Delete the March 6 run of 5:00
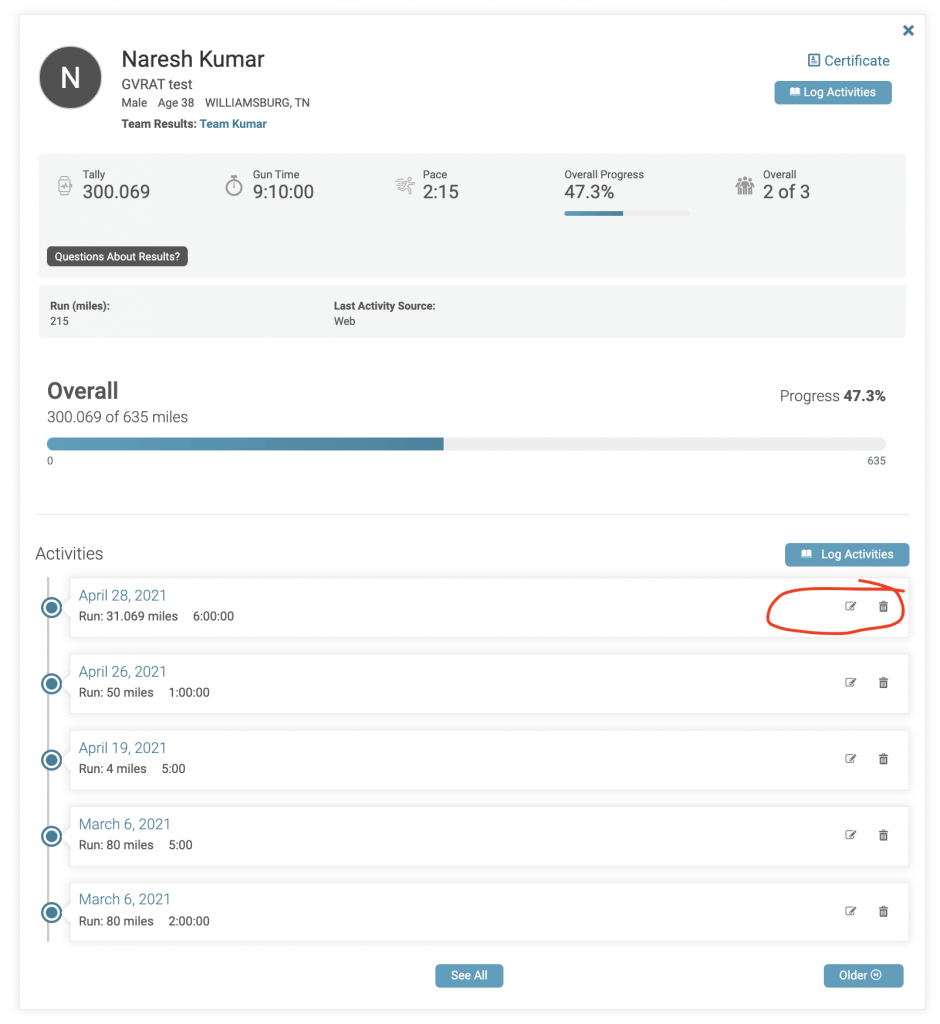940x1024 pixels. [x=883, y=835]
